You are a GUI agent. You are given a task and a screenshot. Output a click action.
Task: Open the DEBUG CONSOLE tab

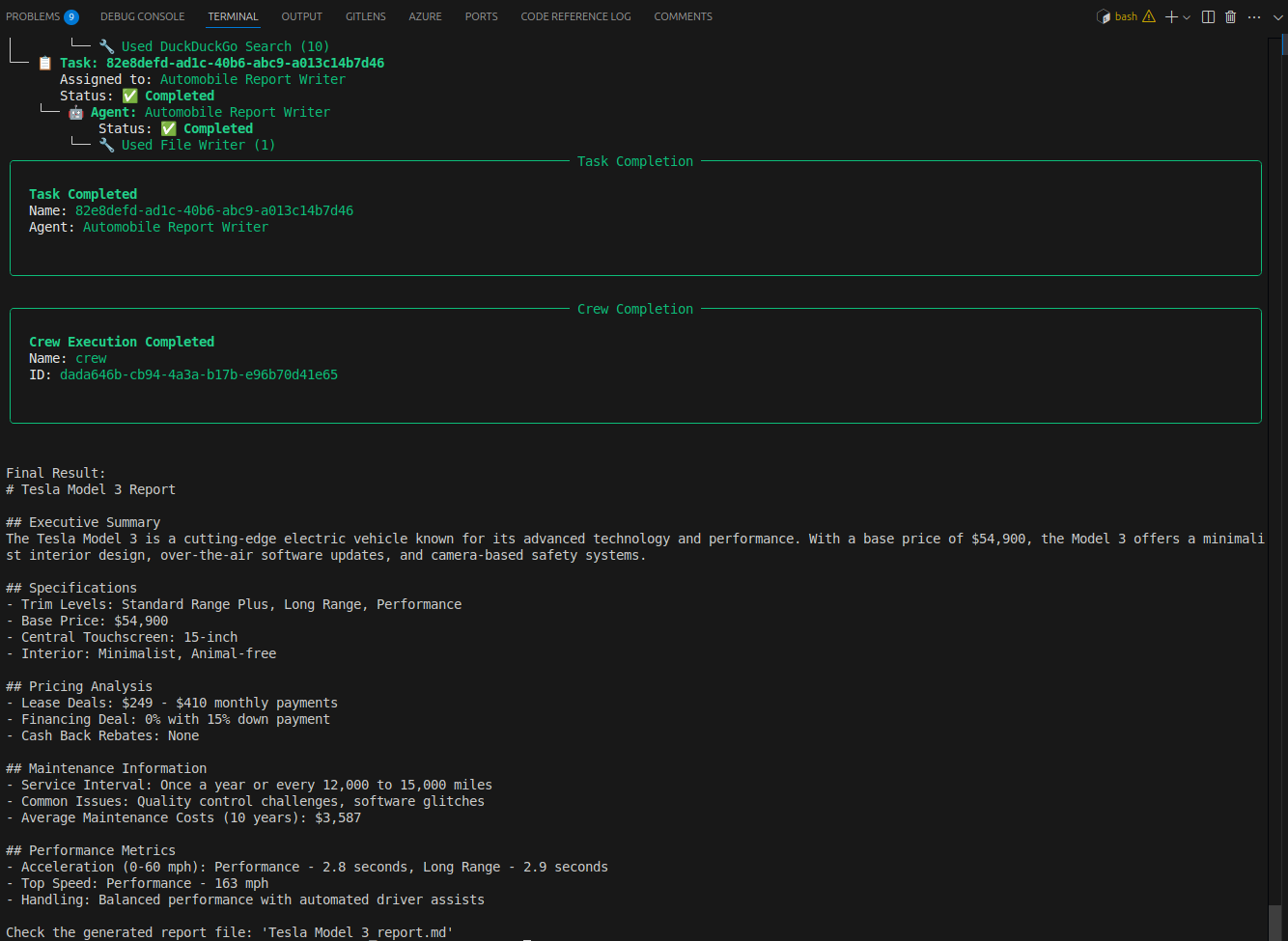coord(143,16)
